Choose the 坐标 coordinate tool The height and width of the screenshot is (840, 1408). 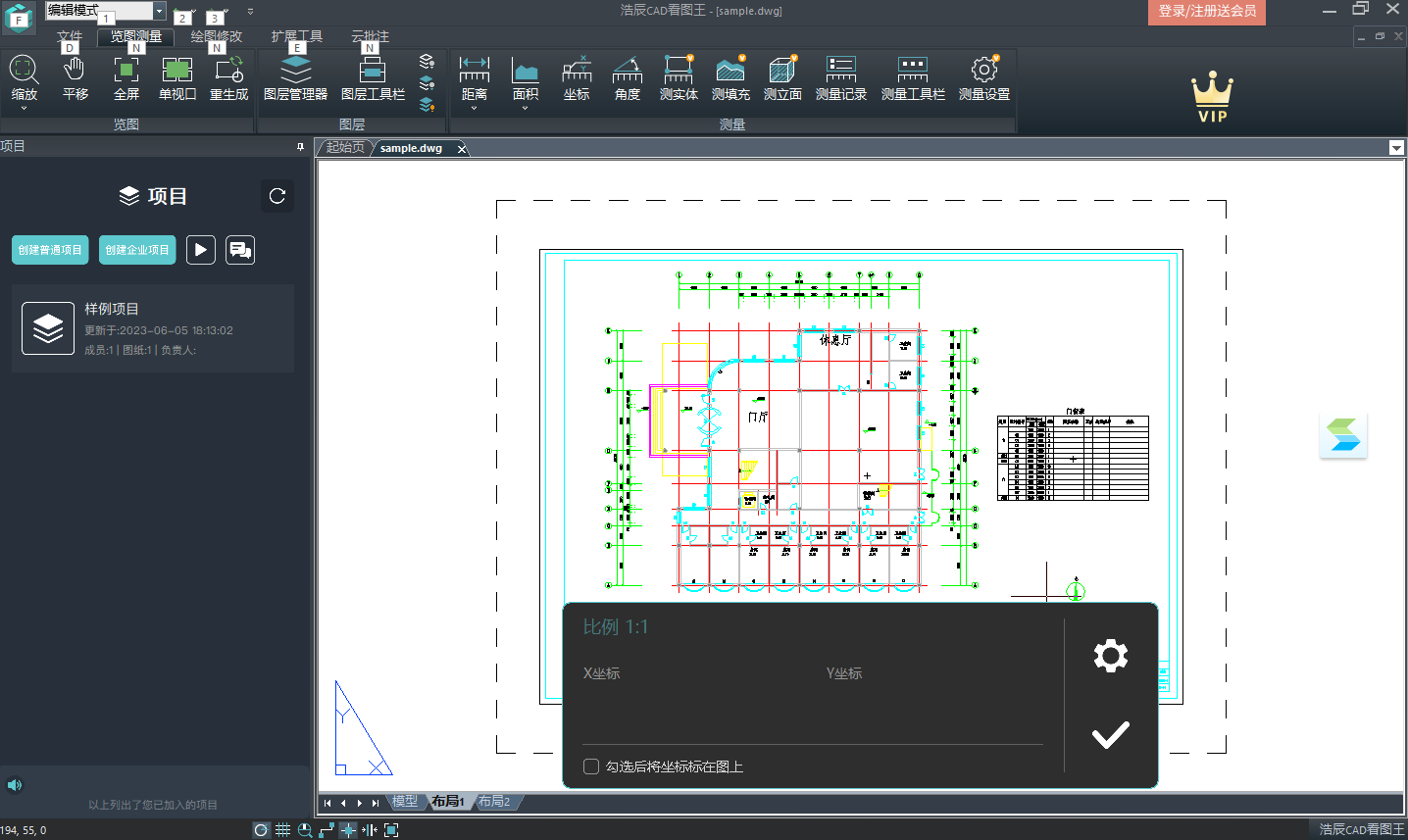click(577, 78)
